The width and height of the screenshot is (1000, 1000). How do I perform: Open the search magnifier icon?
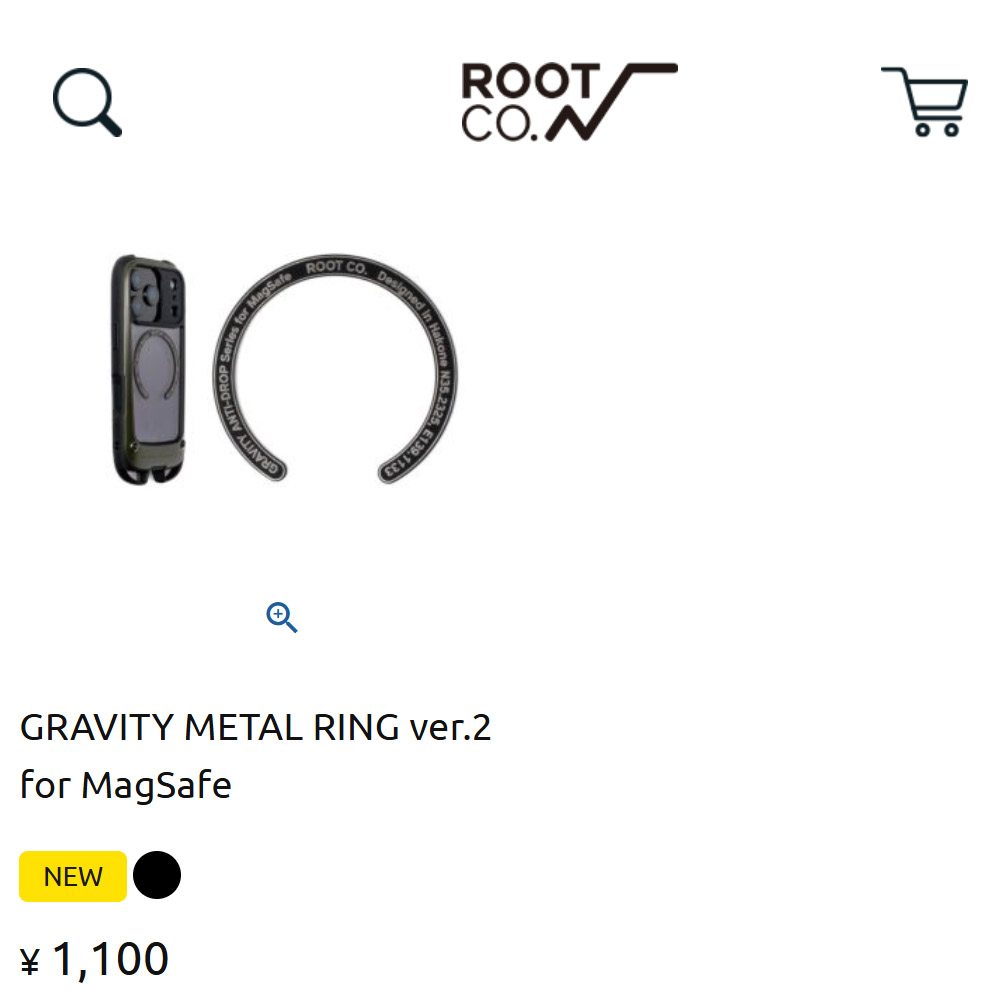click(x=87, y=102)
